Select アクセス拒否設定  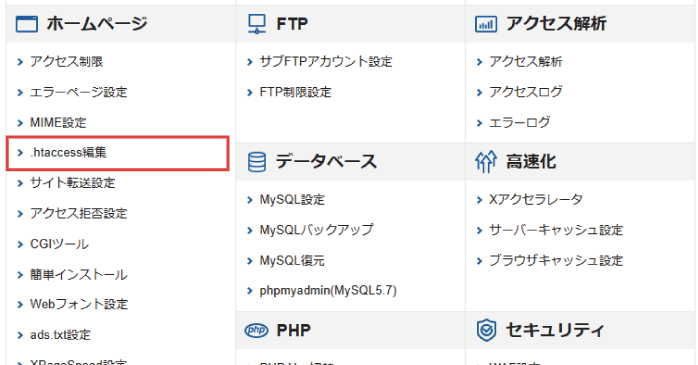(78, 213)
